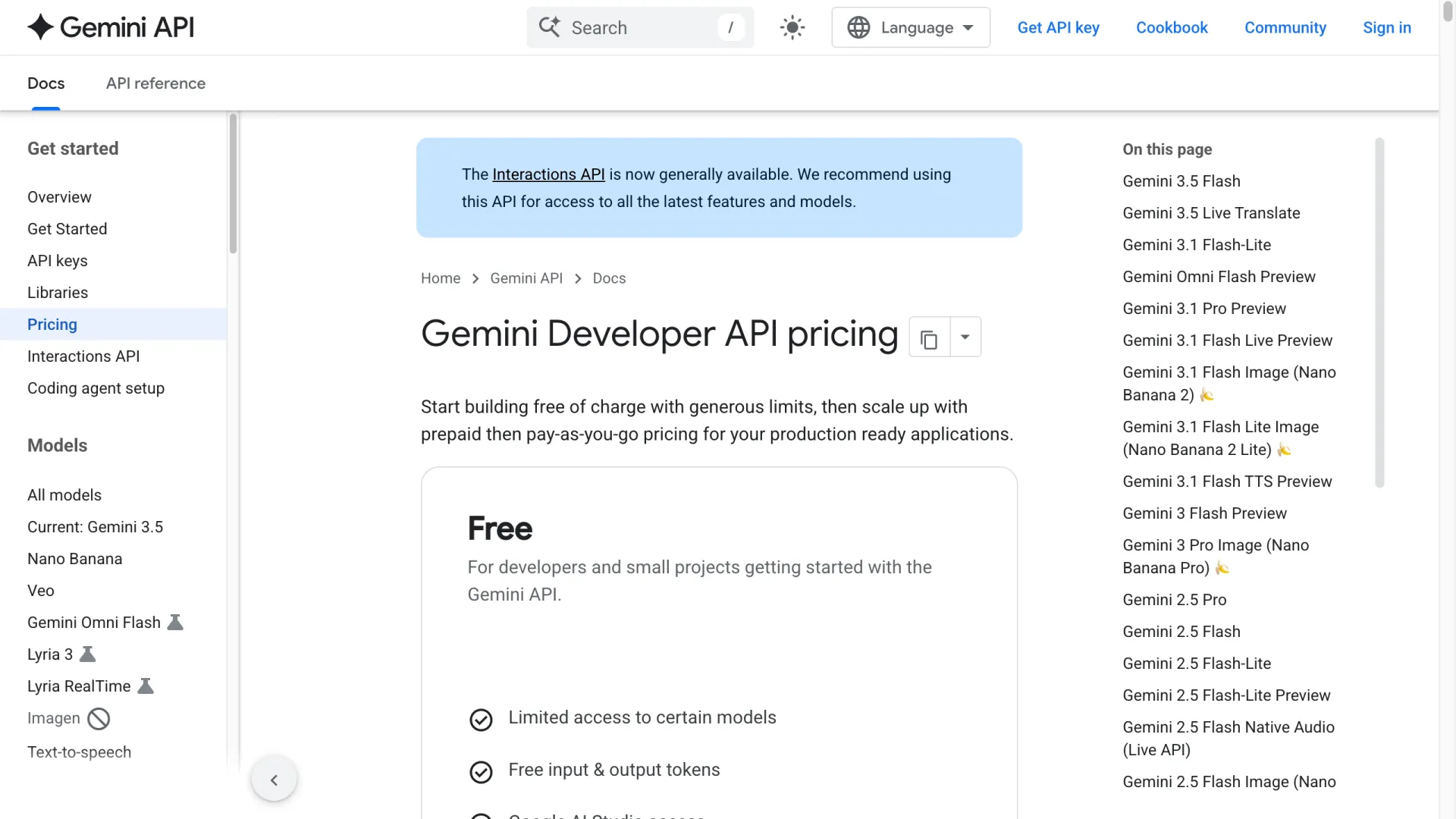Click the search sparkle magnifier icon

(549, 27)
